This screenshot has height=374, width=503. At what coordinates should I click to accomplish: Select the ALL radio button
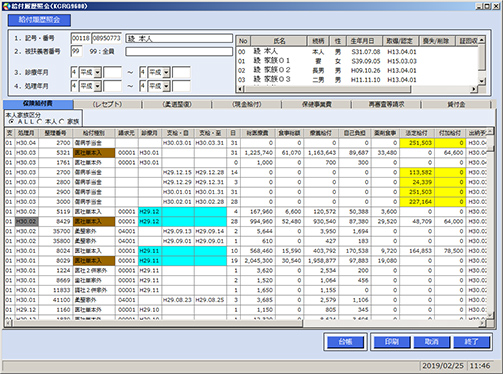pos(12,122)
